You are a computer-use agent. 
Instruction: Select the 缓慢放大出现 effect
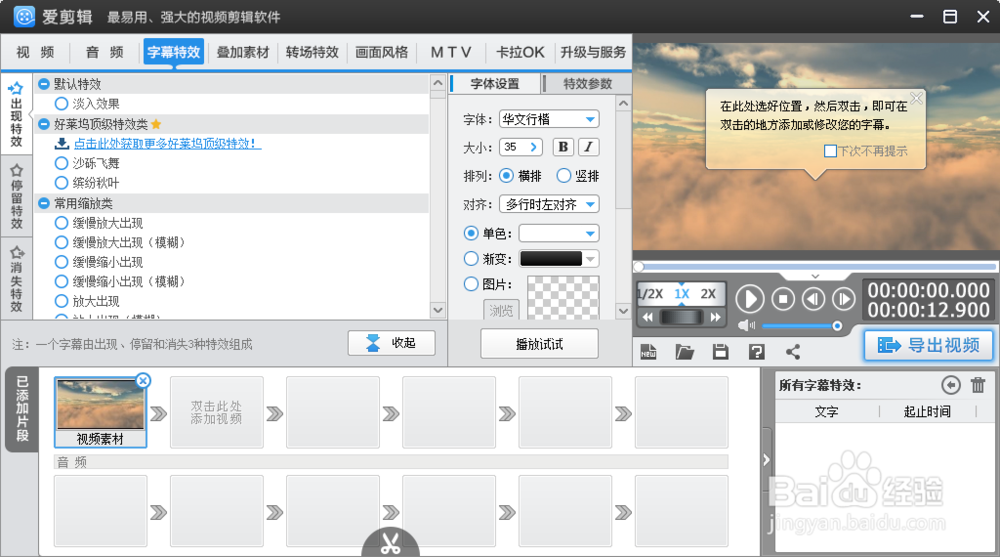tap(61, 223)
